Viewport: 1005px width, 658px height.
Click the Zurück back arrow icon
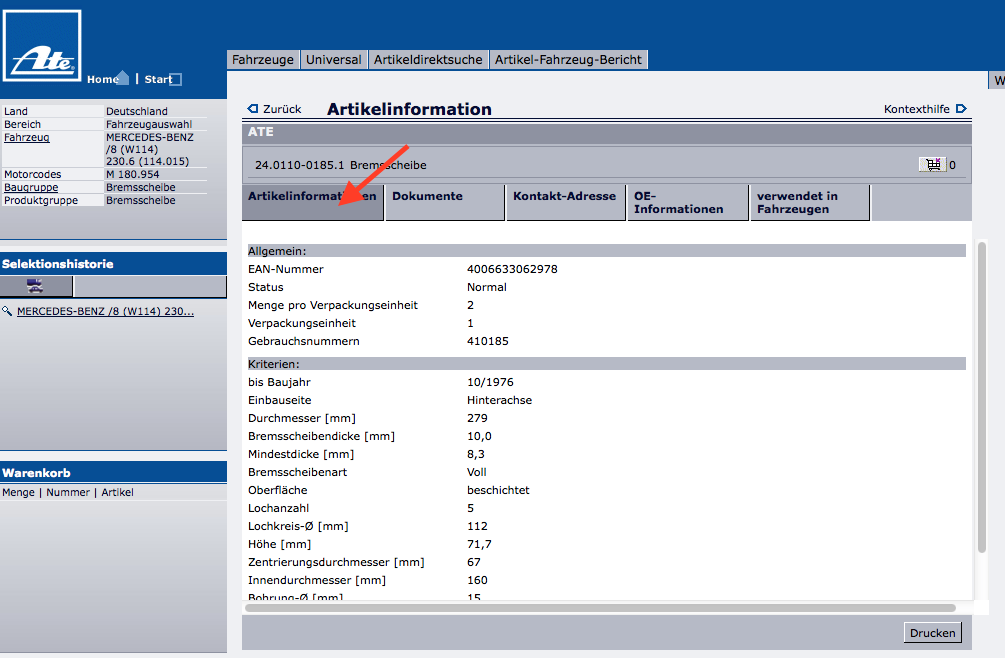(x=253, y=109)
